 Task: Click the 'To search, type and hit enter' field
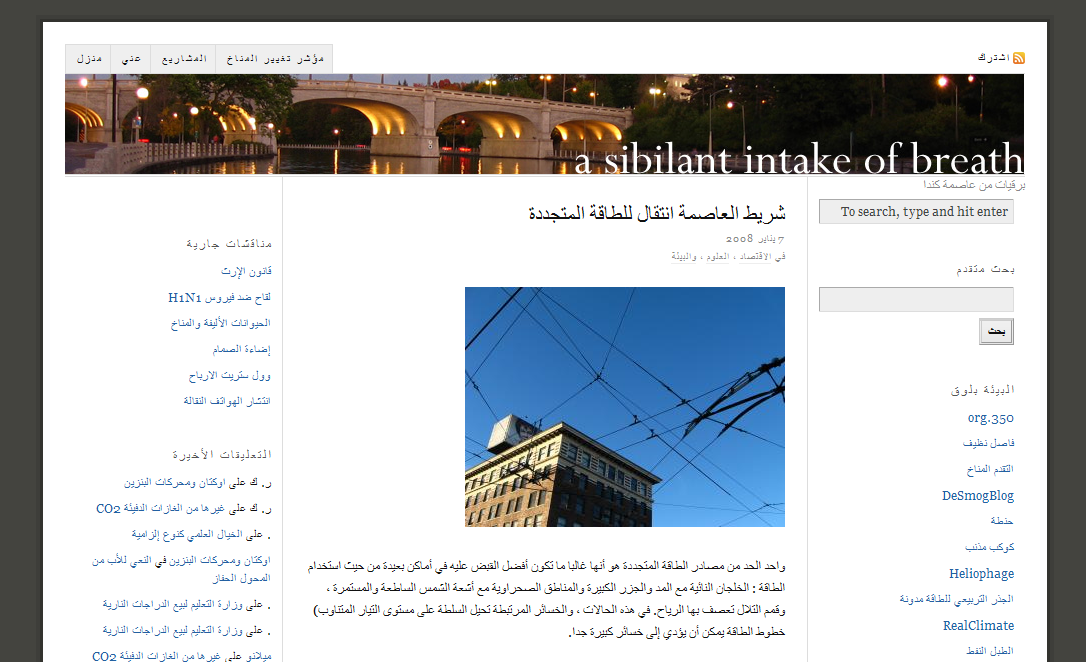(915, 212)
